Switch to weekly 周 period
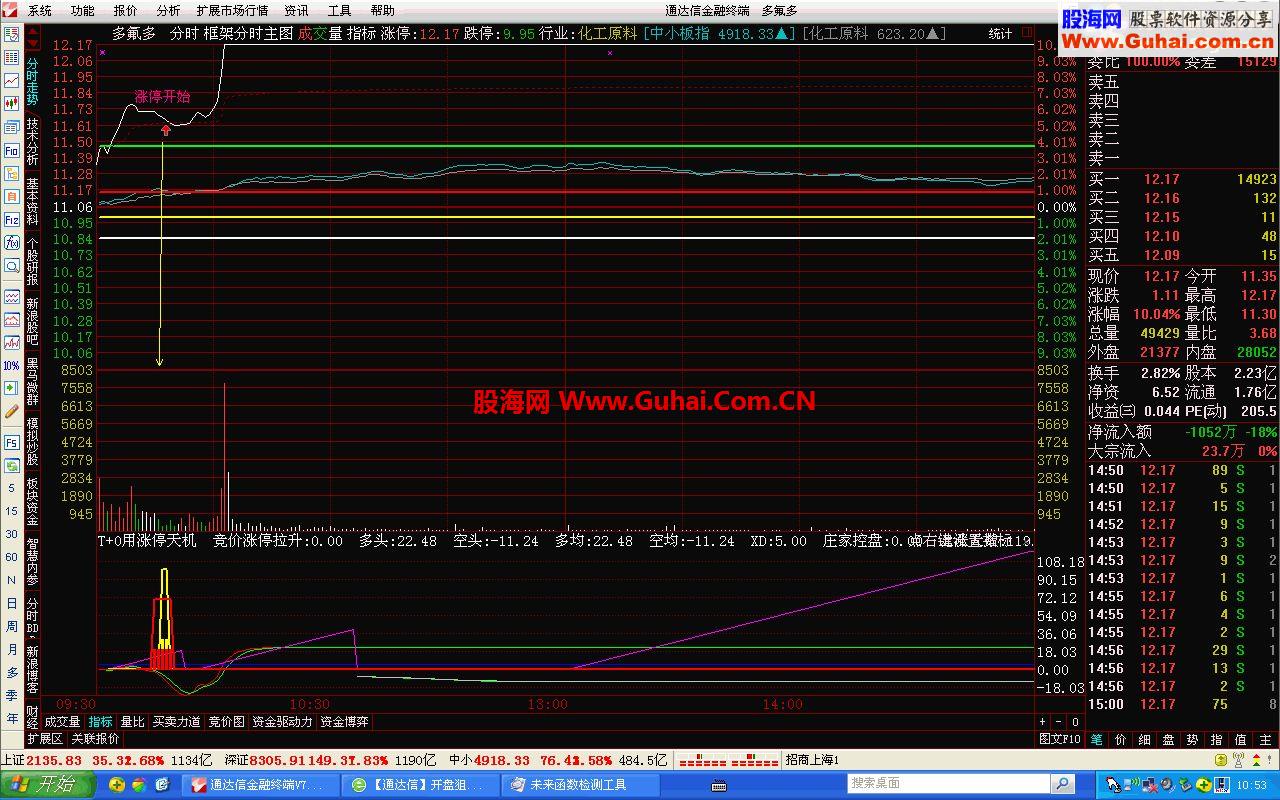The width and height of the screenshot is (1280, 800). pos(11,627)
